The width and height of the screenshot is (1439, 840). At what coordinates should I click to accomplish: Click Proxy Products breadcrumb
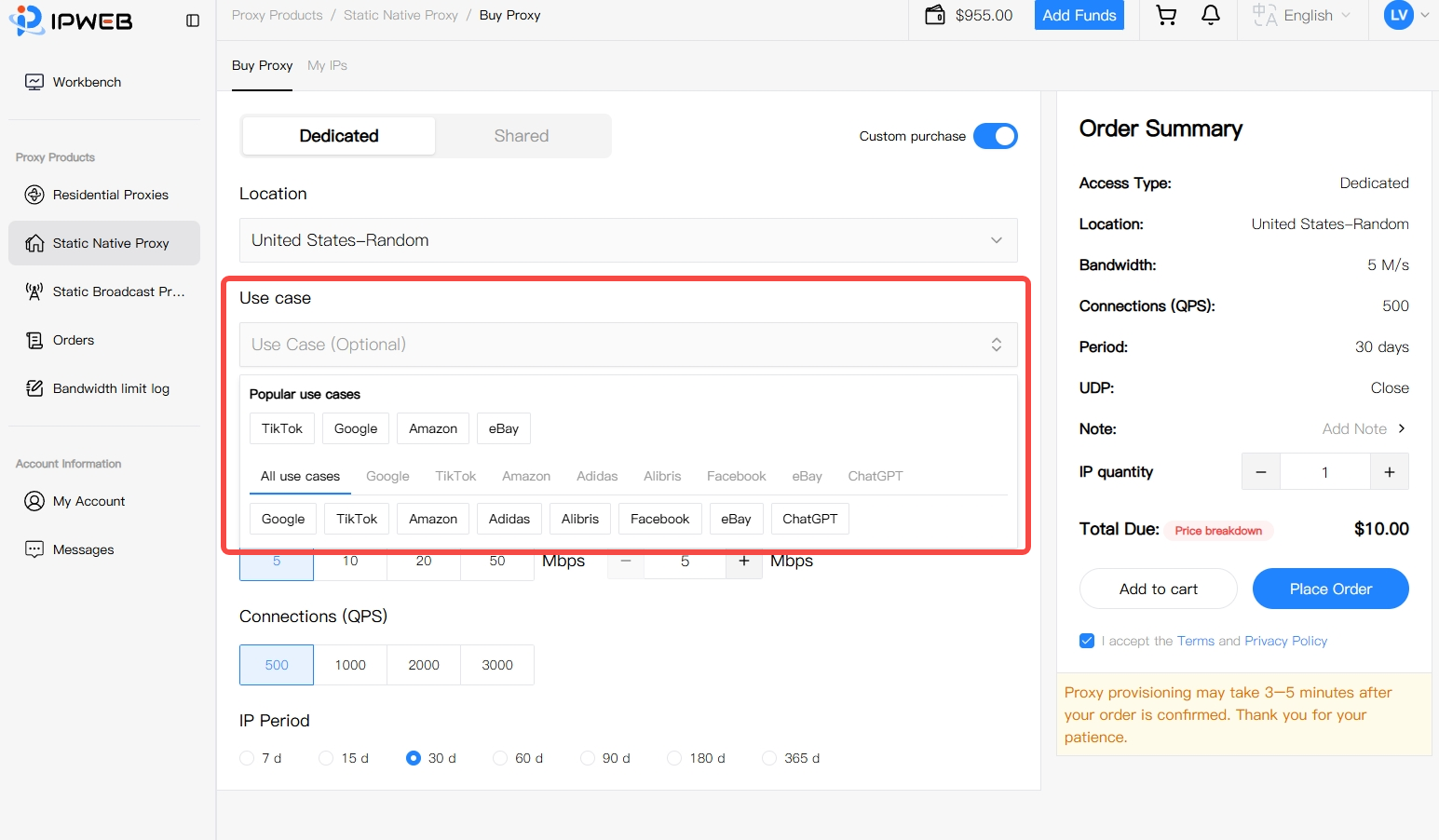pyautogui.click(x=278, y=15)
